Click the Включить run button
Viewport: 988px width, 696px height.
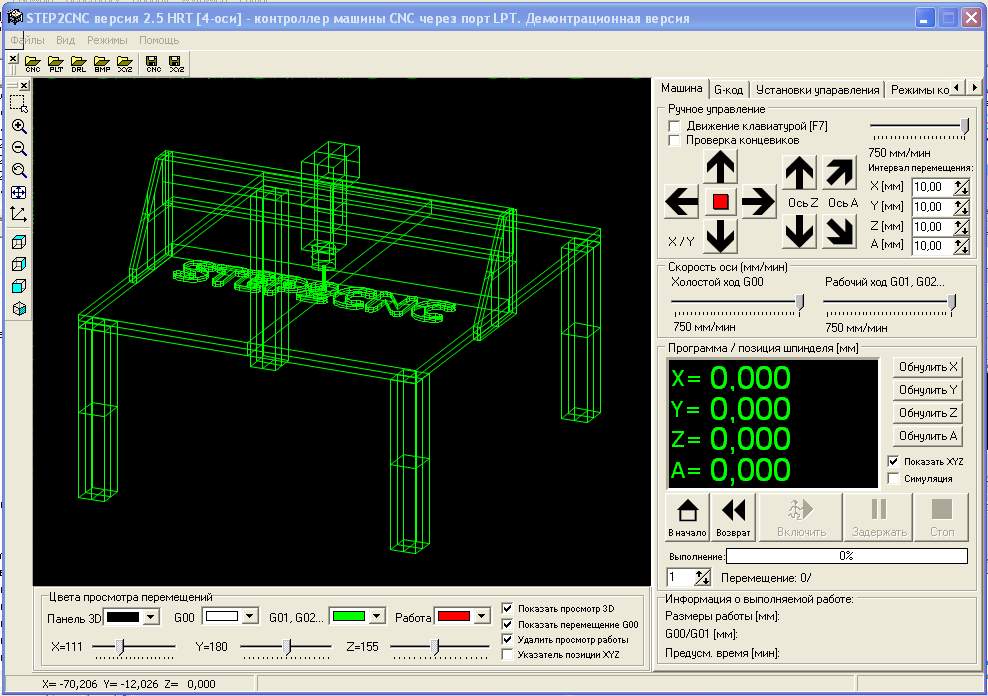[801, 517]
